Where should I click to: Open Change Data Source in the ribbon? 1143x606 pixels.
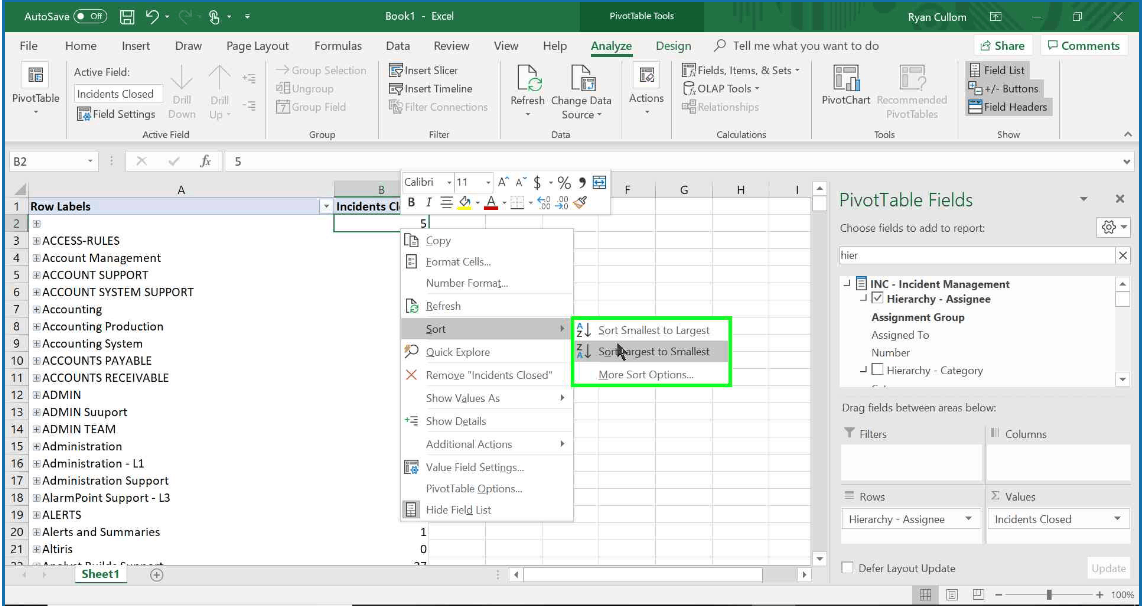click(581, 91)
